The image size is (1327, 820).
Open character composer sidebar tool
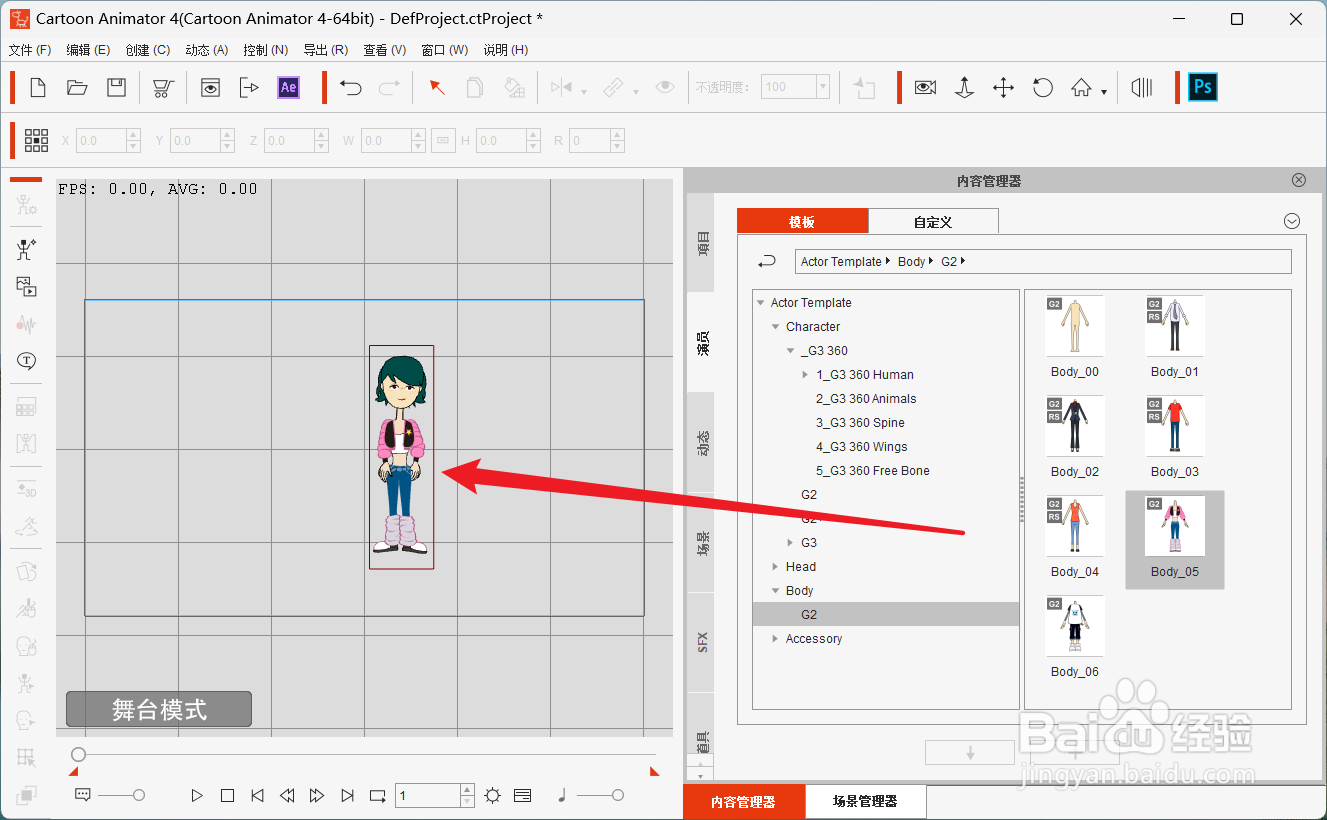(x=27, y=249)
